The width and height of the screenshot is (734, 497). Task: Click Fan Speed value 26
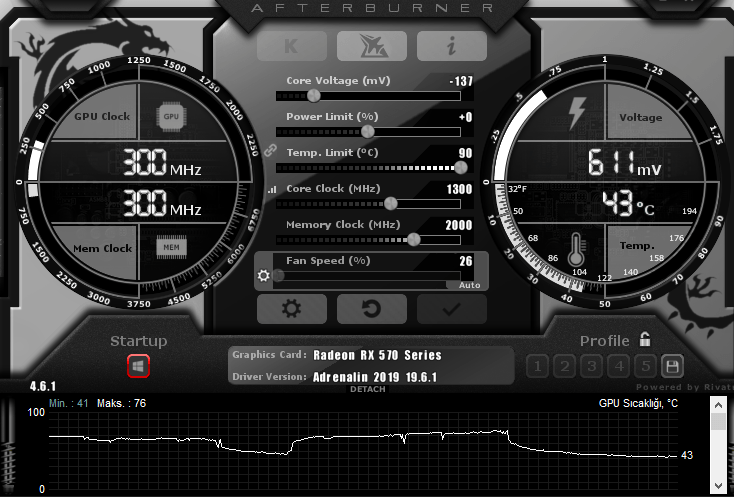[x=466, y=261]
